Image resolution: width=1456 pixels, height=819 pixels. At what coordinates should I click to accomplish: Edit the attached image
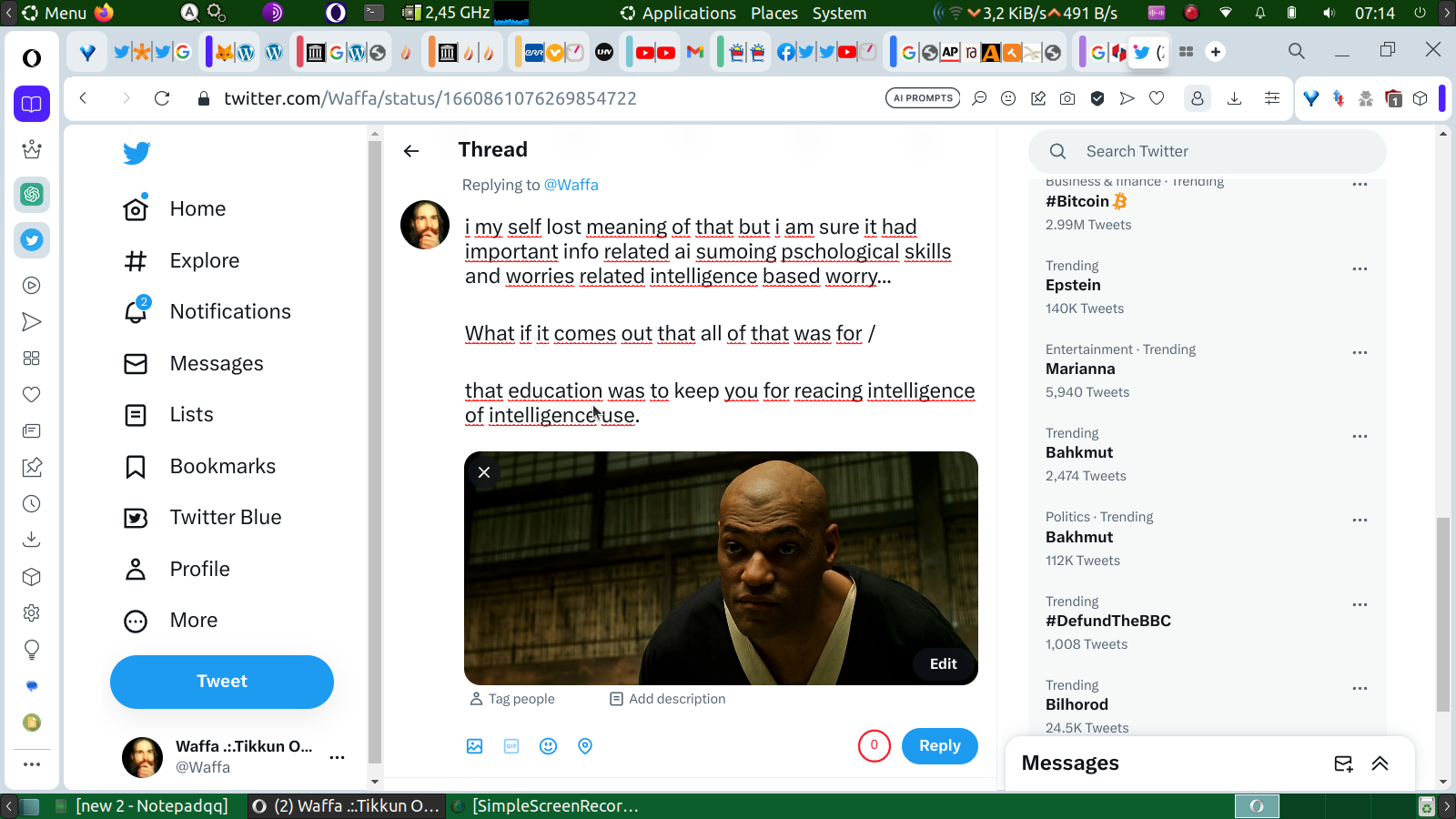coord(944,664)
